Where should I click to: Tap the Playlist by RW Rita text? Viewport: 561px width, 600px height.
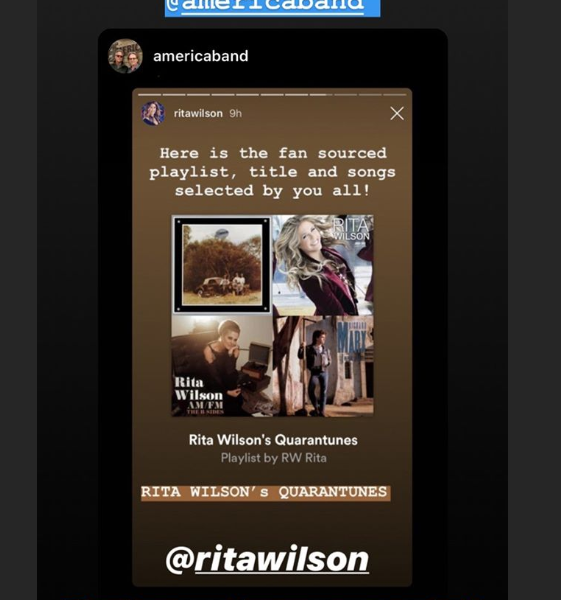(274, 458)
